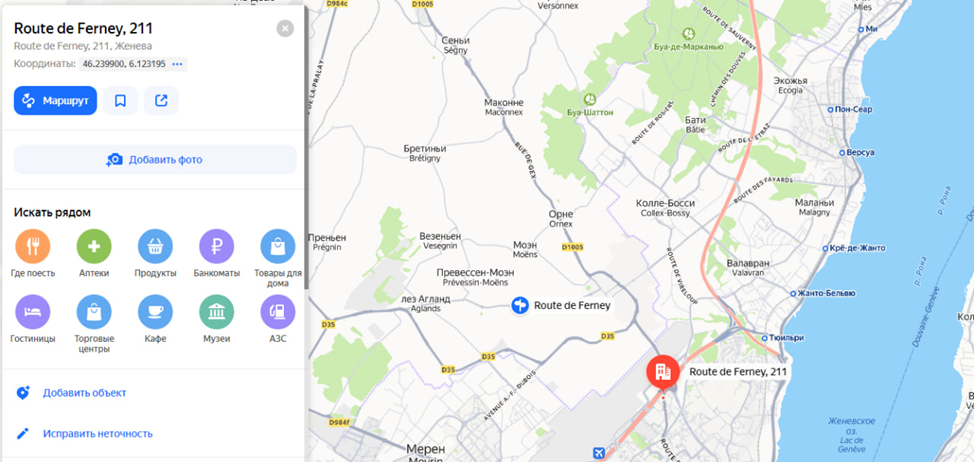974x462 pixels.
Task: Click Добавить фото button
Action: coord(155,160)
